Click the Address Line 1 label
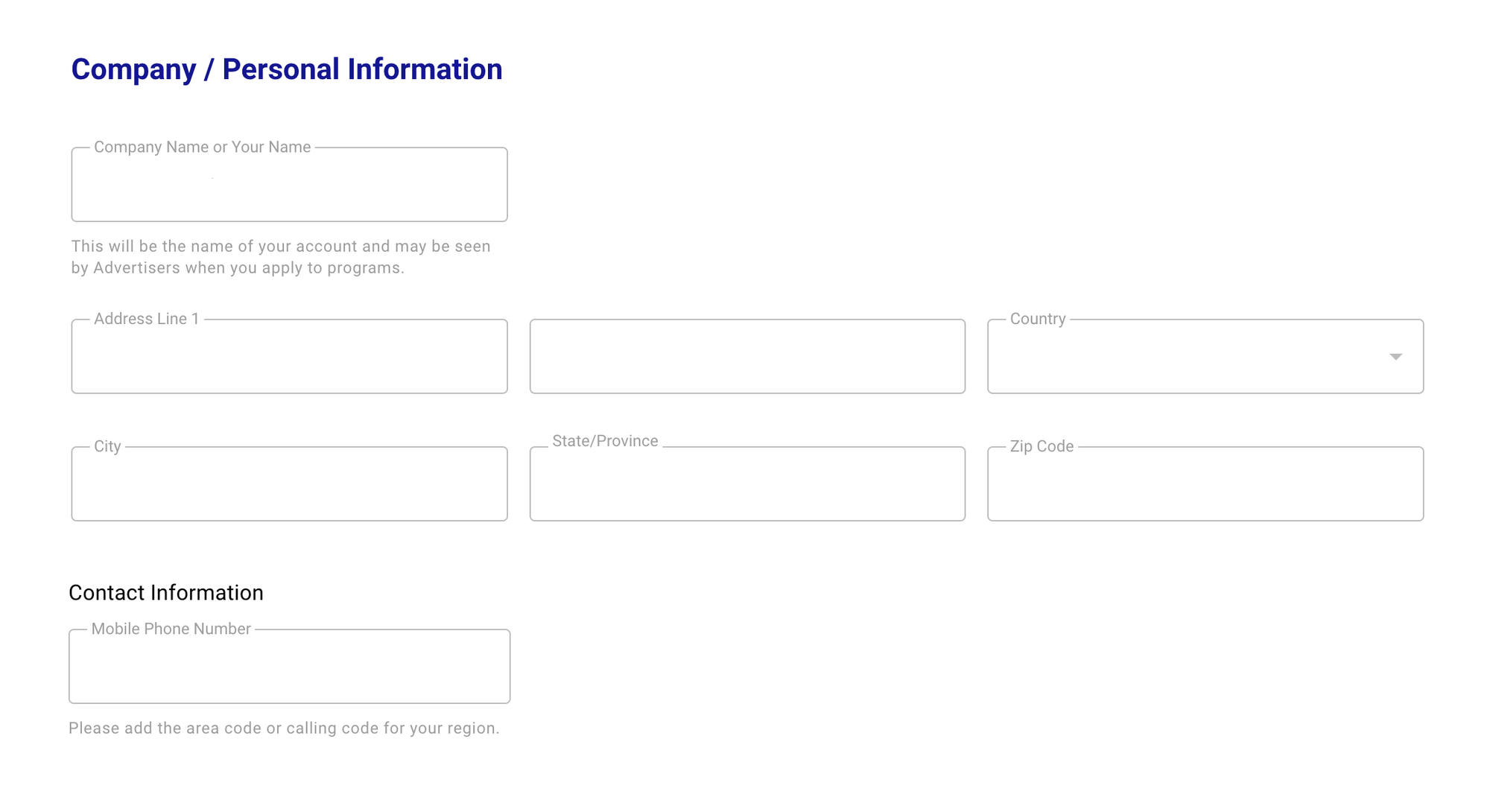 pyautogui.click(x=147, y=318)
